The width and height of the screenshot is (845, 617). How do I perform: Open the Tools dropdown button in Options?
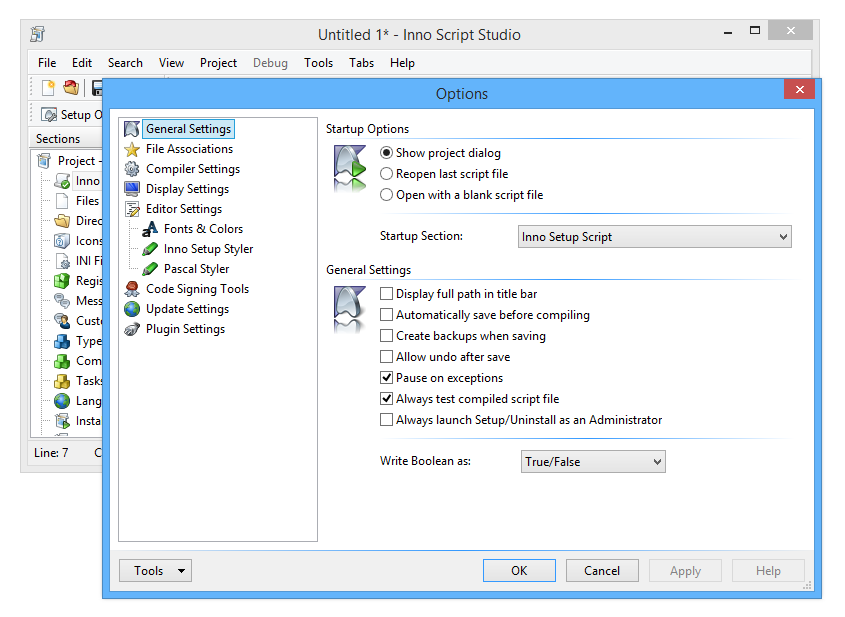(x=155, y=571)
